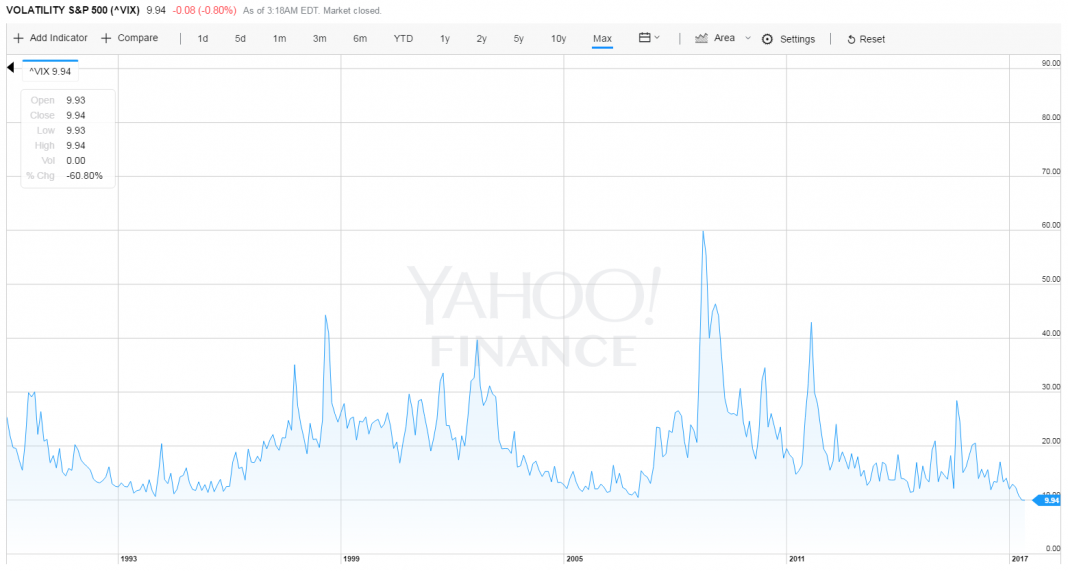Select the YTD time range

point(403,39)
